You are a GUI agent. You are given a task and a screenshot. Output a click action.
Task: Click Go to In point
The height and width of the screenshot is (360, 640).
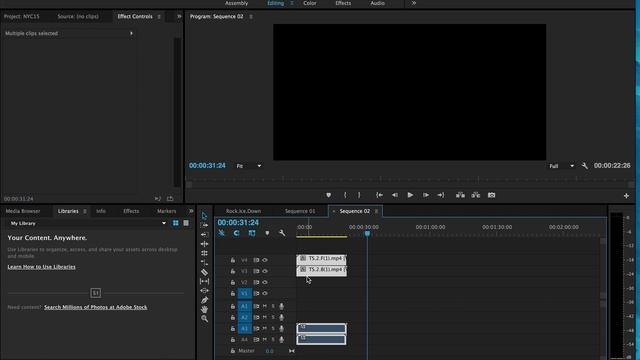tap(379, 195)
